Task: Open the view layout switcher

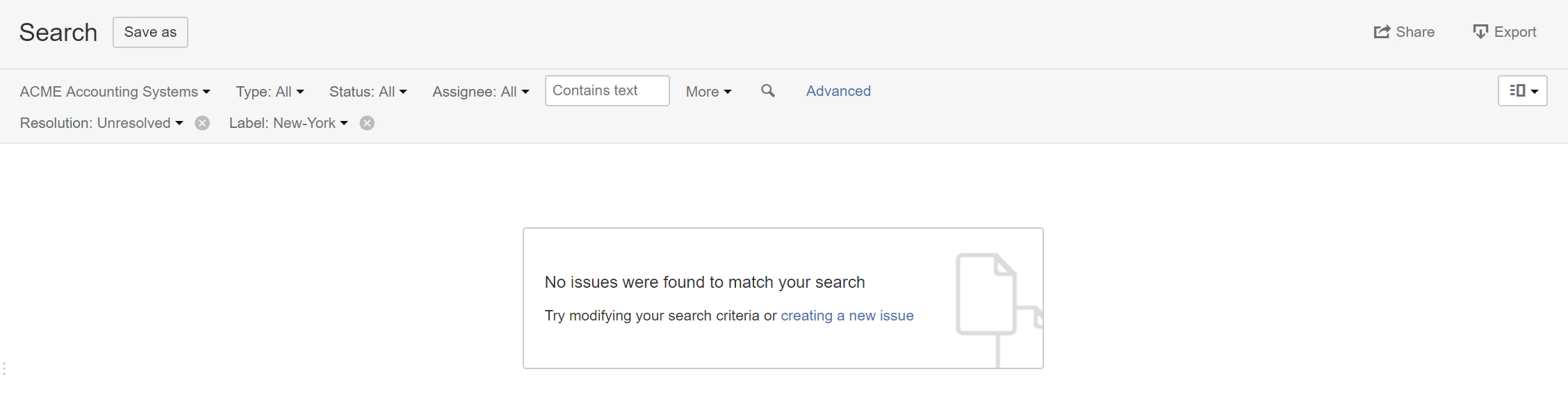Action: 1522,91
